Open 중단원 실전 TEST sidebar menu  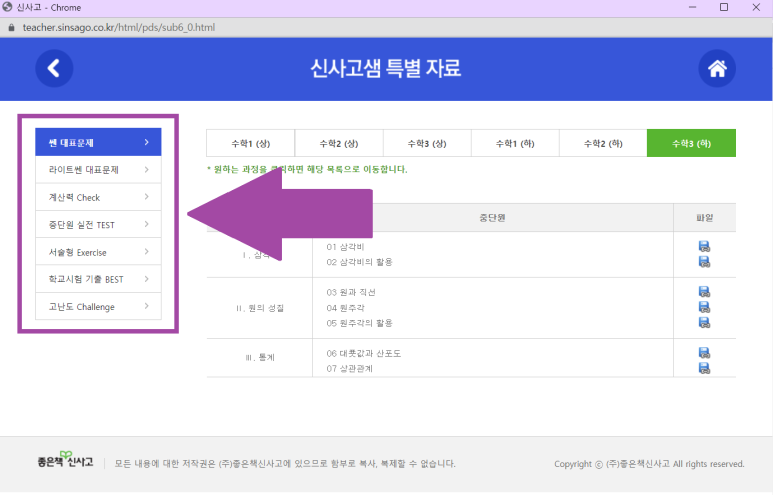click(x=98, y=224)
